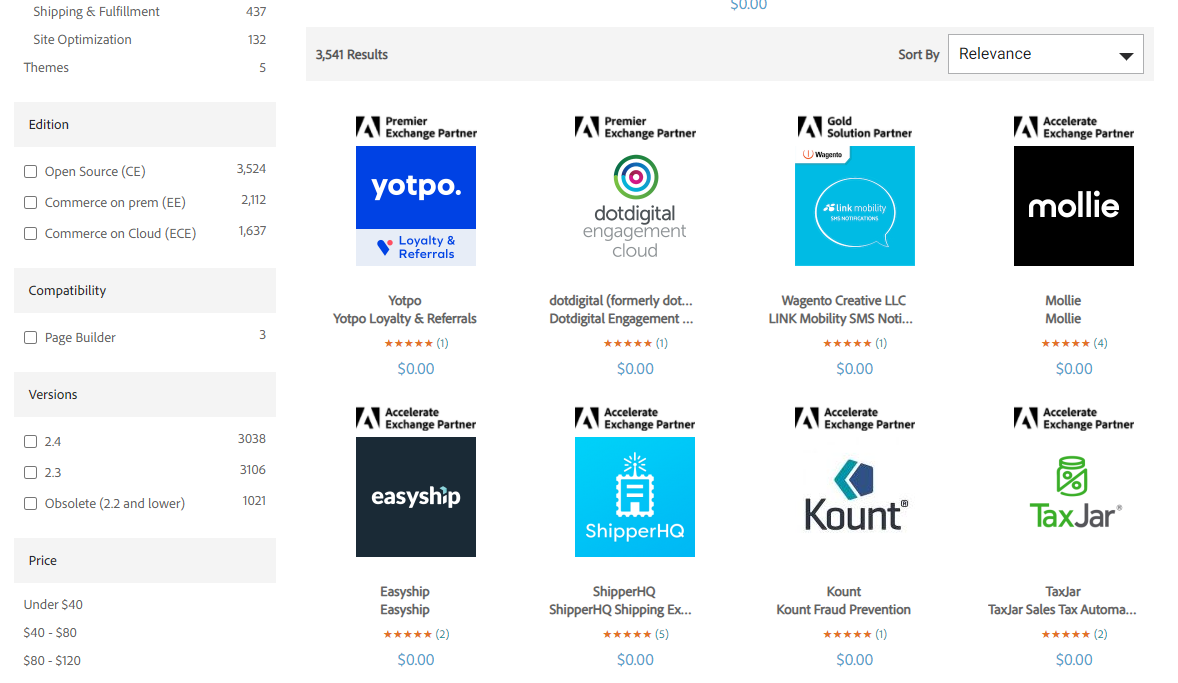Viewport: 1178px width, 683px height.
Task: Open the Easyship logo tile
Action: (x=415, y=497)
